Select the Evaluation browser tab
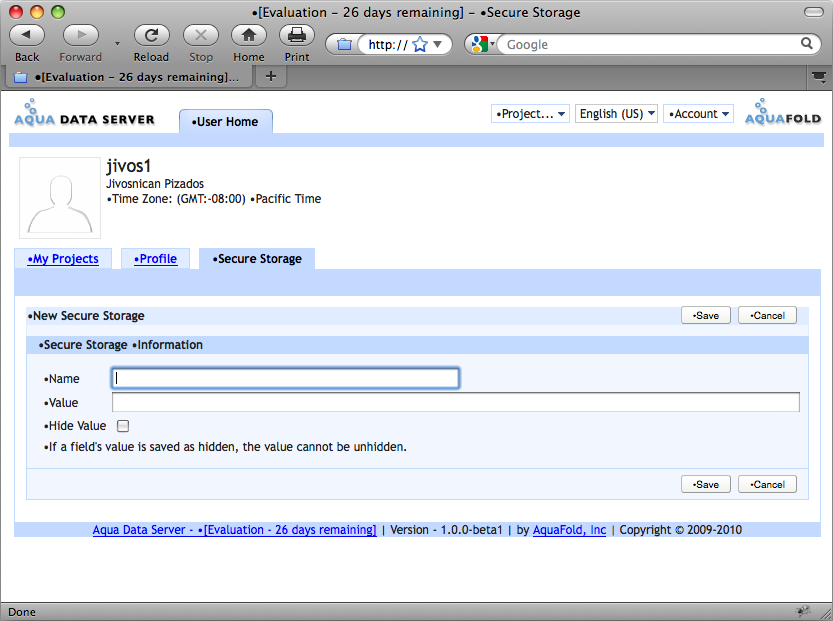Image resolution: width=833 pixels, height=621 pixels. [128, 77]
